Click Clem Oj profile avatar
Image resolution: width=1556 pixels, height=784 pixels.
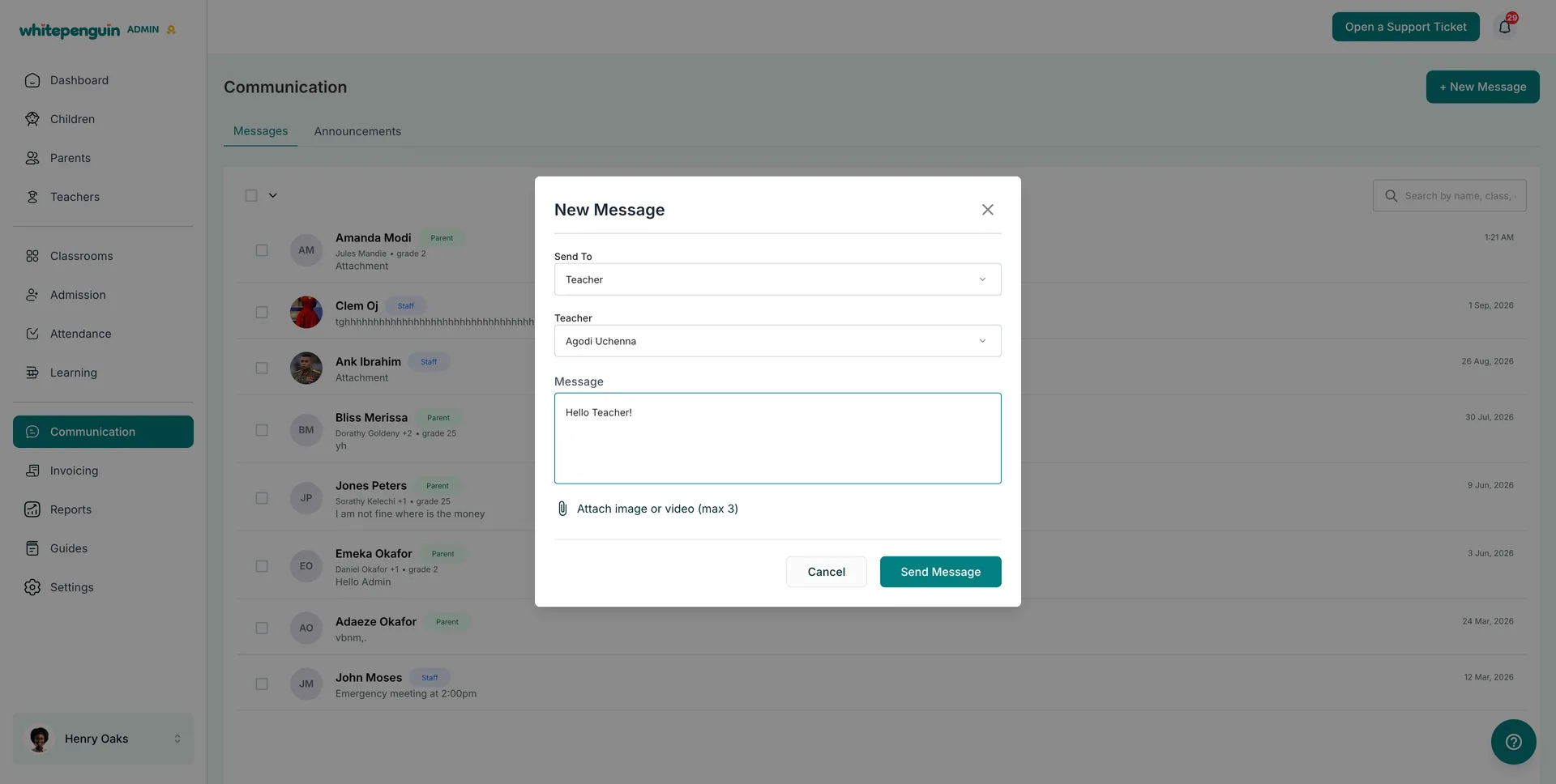click(306, 312)
